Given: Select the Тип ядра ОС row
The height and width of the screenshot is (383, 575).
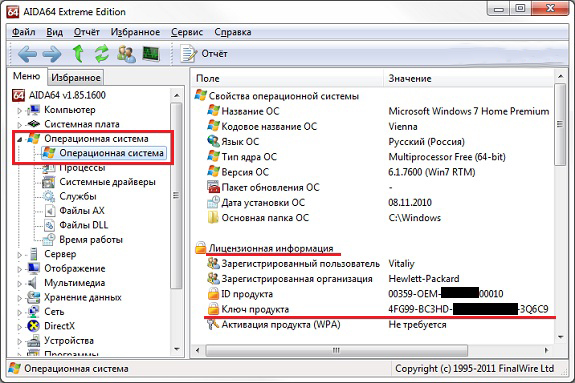Looking at the screenshot, I should click(356, 157).
